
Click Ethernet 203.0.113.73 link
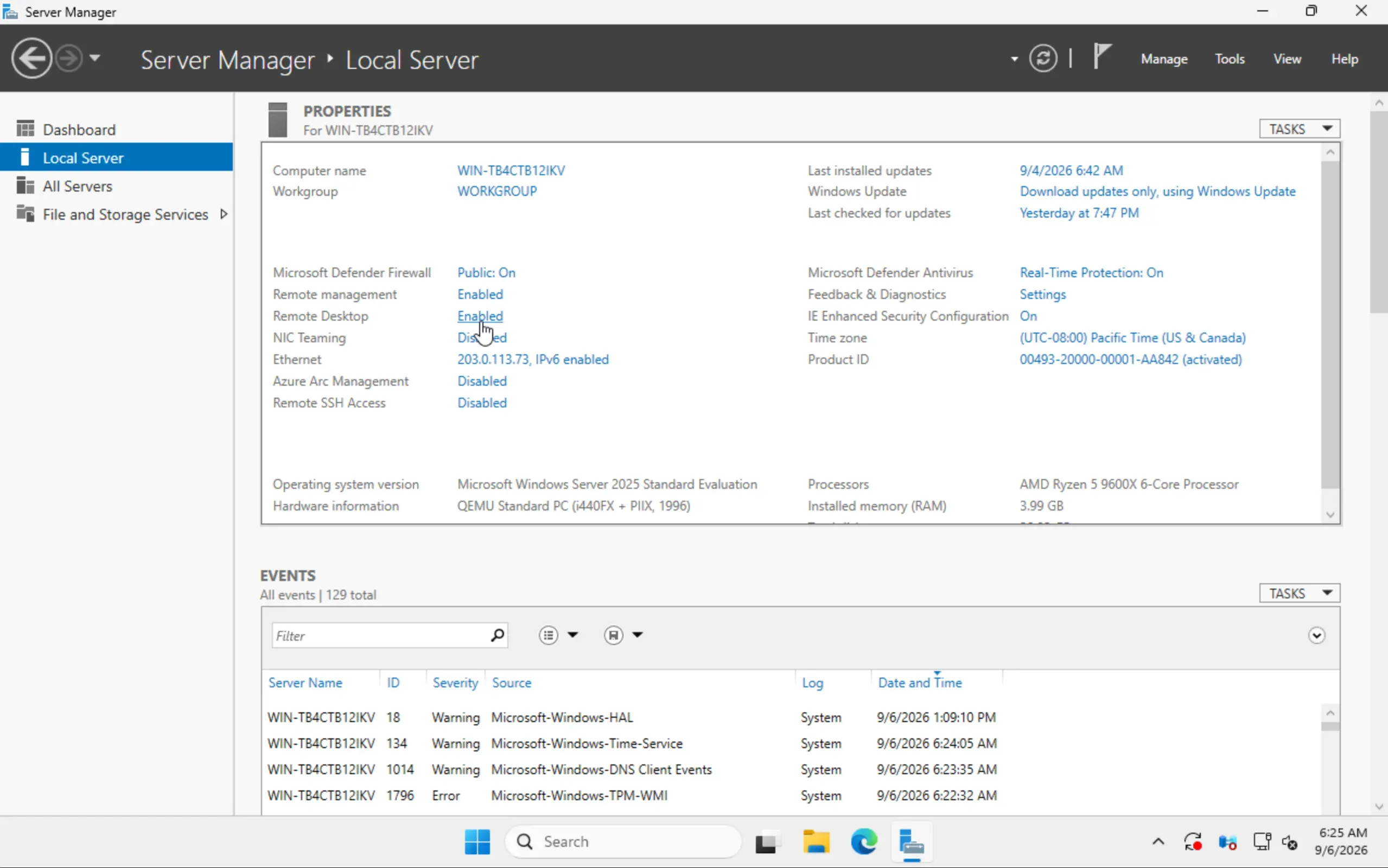point(533,359)
